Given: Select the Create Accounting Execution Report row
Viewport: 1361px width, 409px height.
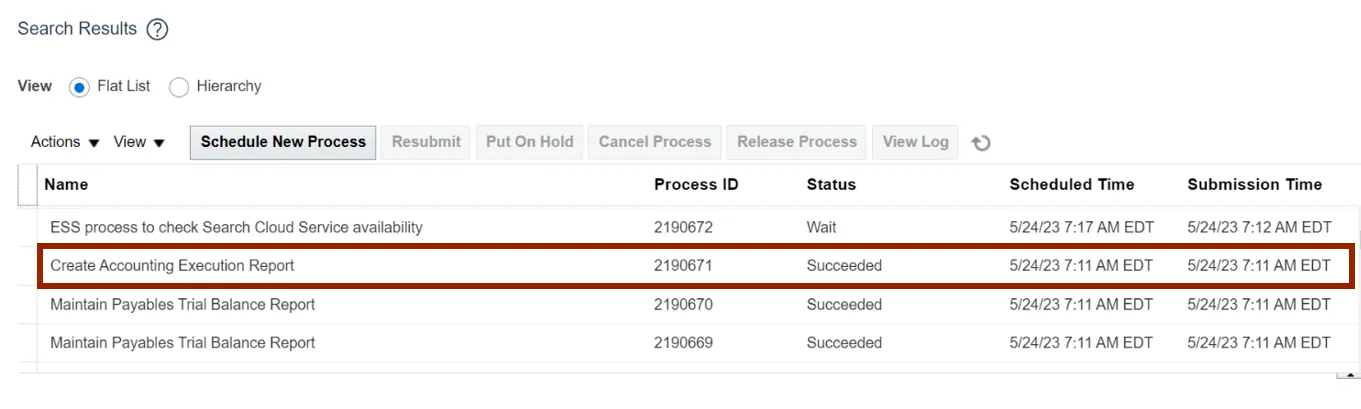Looking at the screenshot, I should coord(172,266).
